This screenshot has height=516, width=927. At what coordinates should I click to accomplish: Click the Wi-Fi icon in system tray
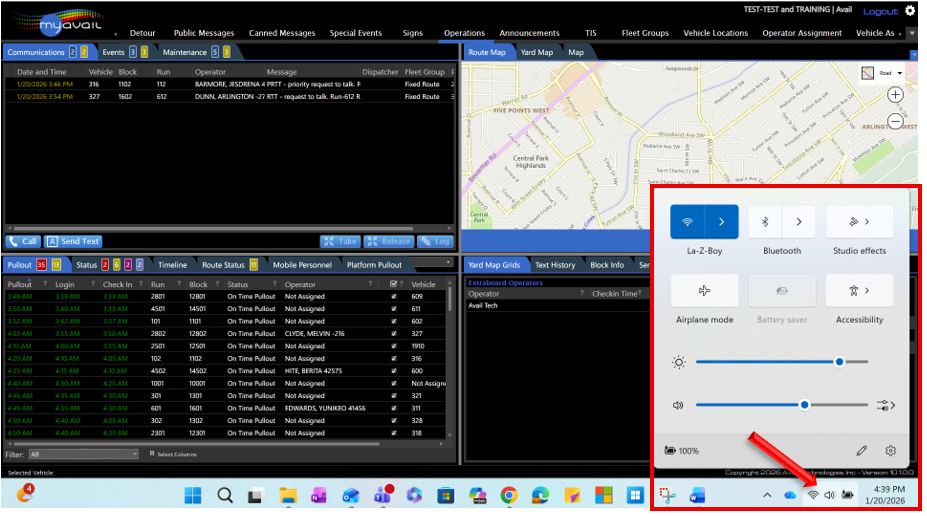coord(813,495)
